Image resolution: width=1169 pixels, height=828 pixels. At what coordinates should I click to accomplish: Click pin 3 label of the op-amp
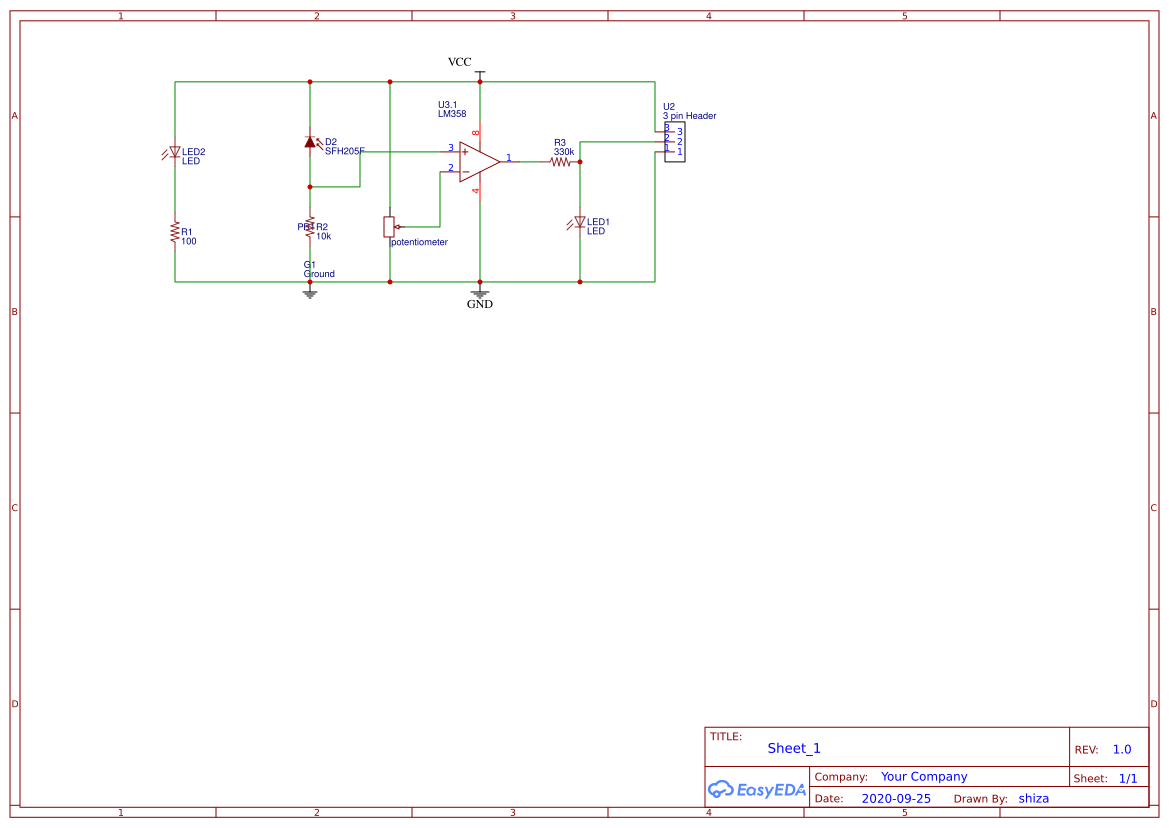click(x=452, y=146)
